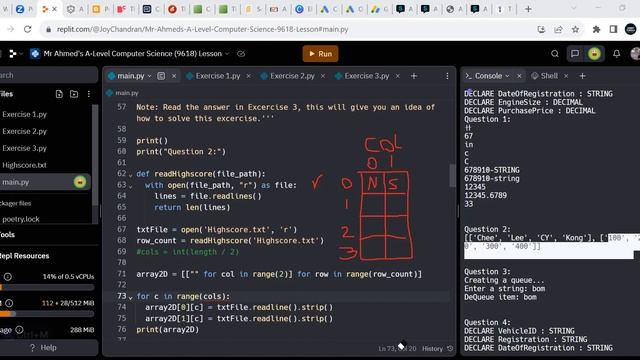The width and height of the screenshot is (640, 360).
Task: Bookmark this page with star icon
Action: [575, 29]
